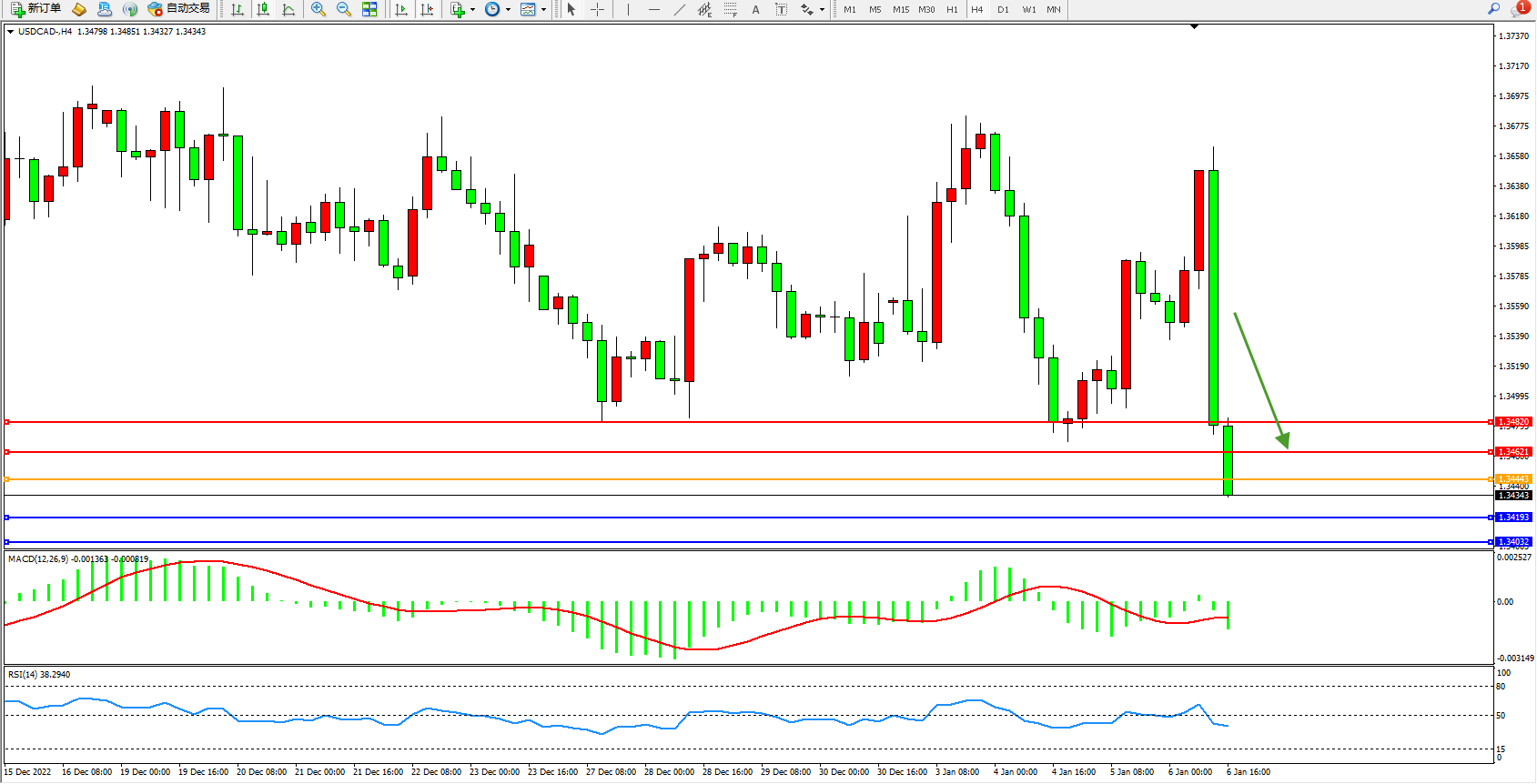Toggle chart auto scroll to latest bar
The height and width of the screenshot is (784, 1537).
pyautogui.click(x=401, y=9)
